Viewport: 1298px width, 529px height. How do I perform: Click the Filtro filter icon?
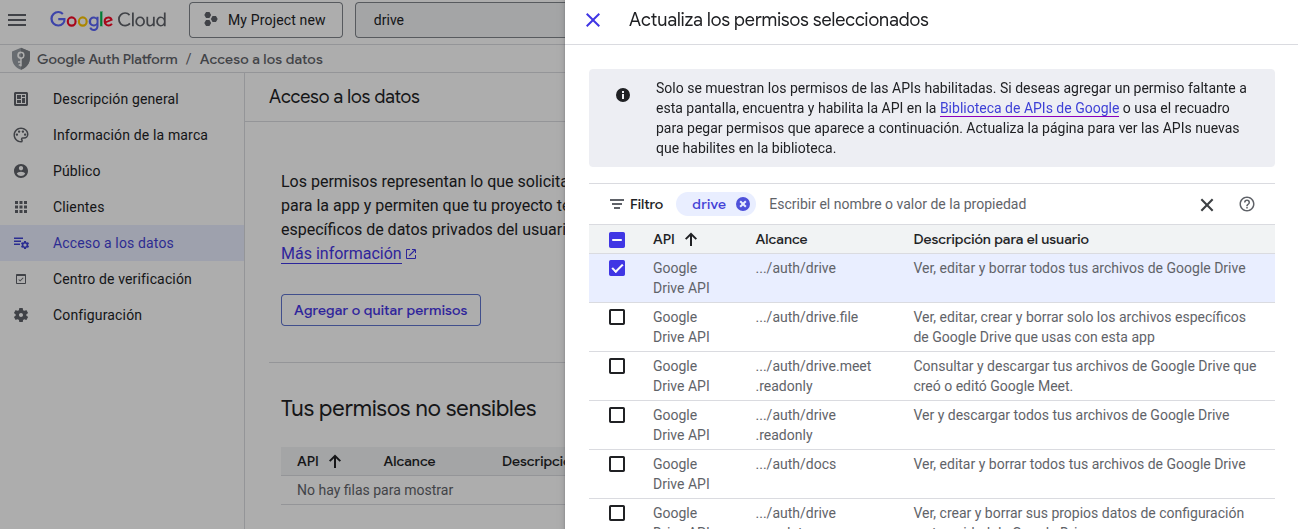[617, 204]
